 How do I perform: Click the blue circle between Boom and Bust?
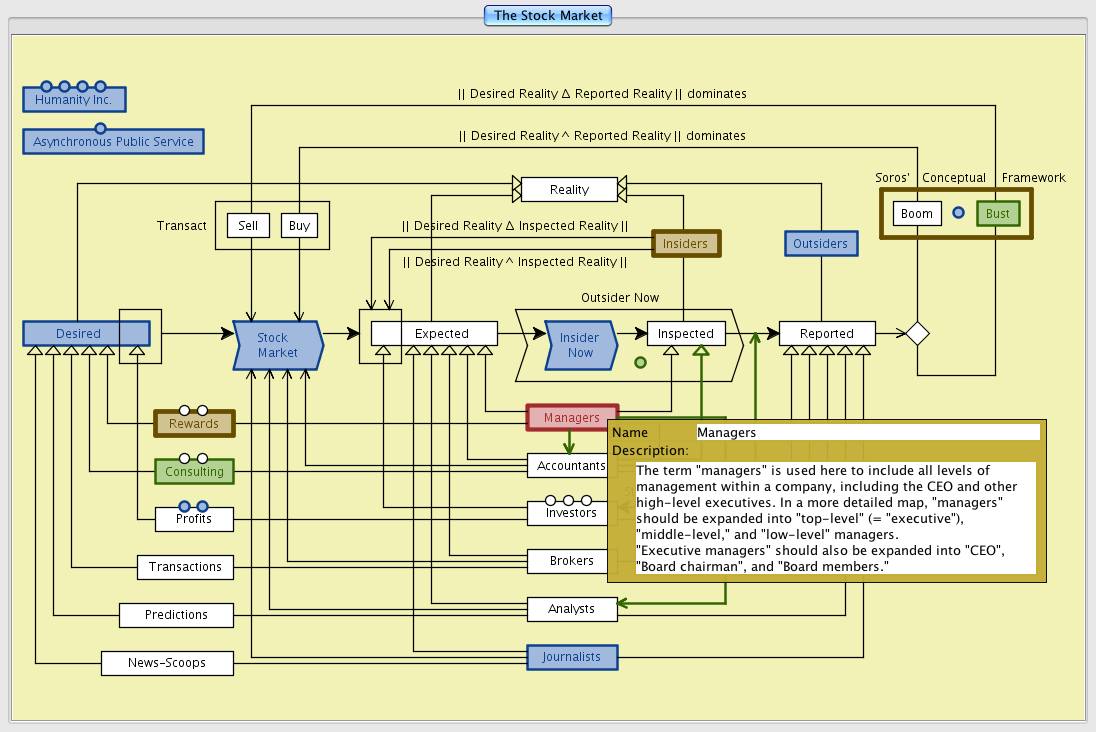pos(958,213)
